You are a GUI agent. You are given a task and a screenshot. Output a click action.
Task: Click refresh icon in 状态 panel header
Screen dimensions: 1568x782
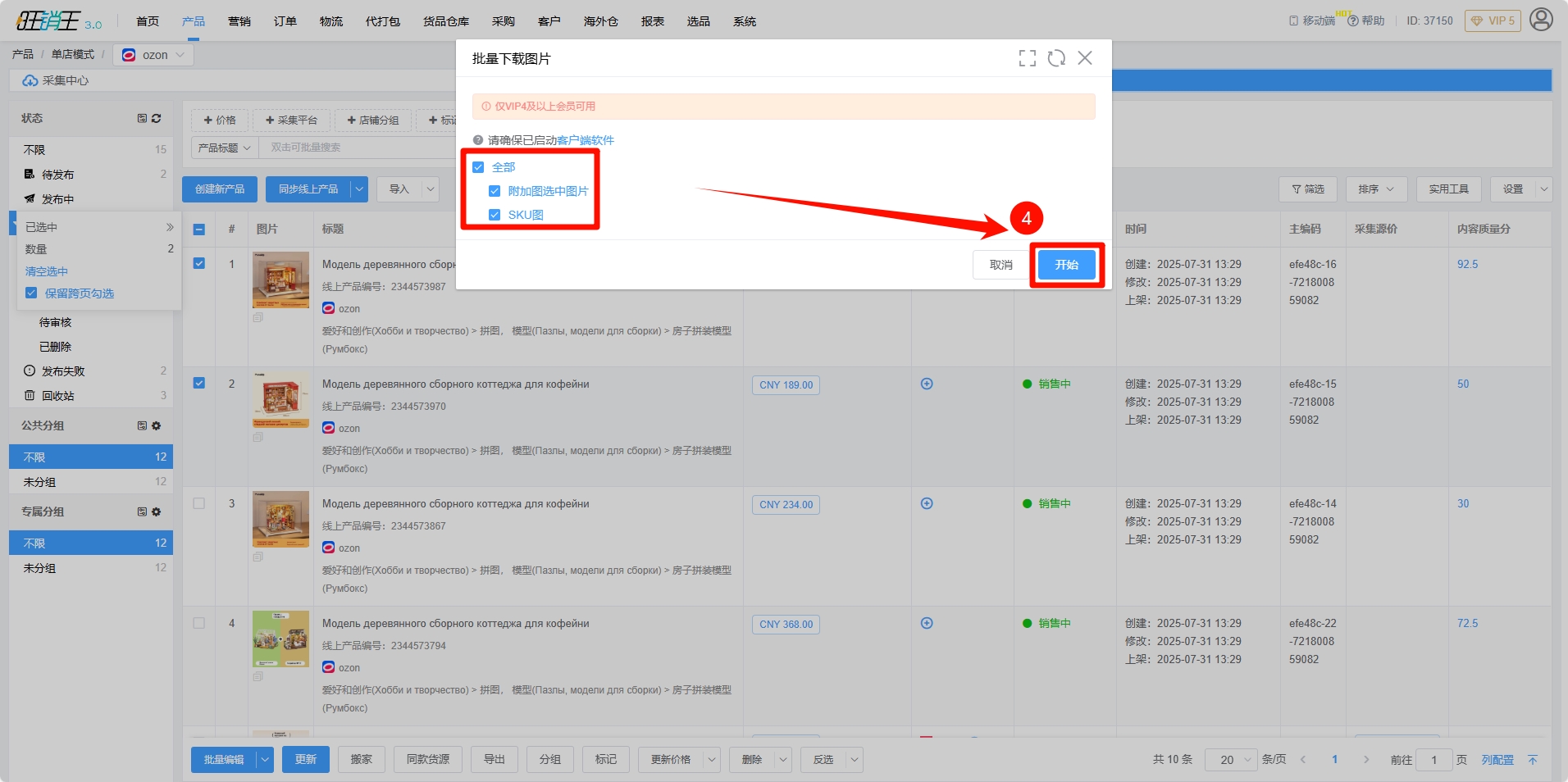tap(157, 118)
